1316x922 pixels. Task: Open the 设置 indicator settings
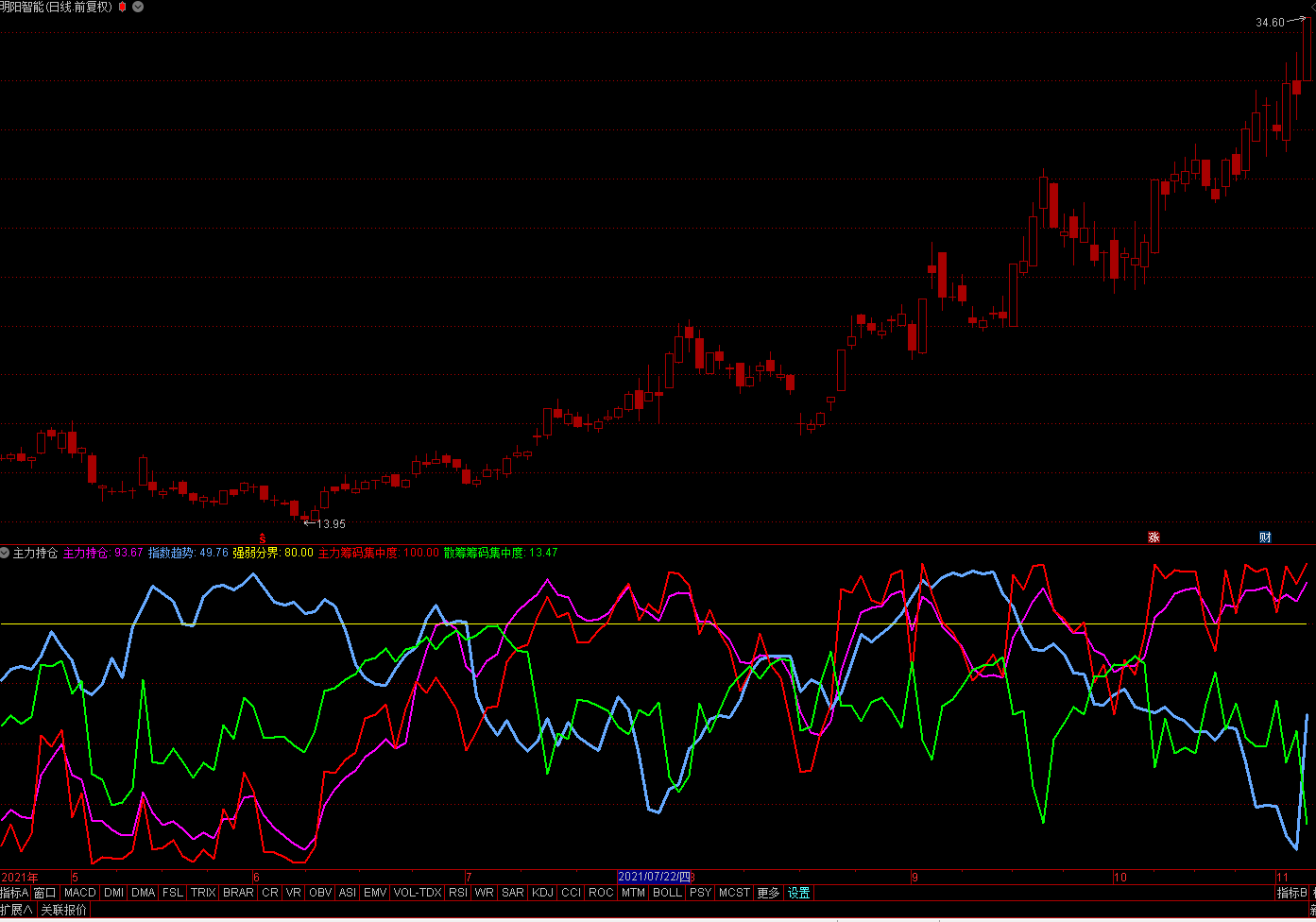pos(799,893)
